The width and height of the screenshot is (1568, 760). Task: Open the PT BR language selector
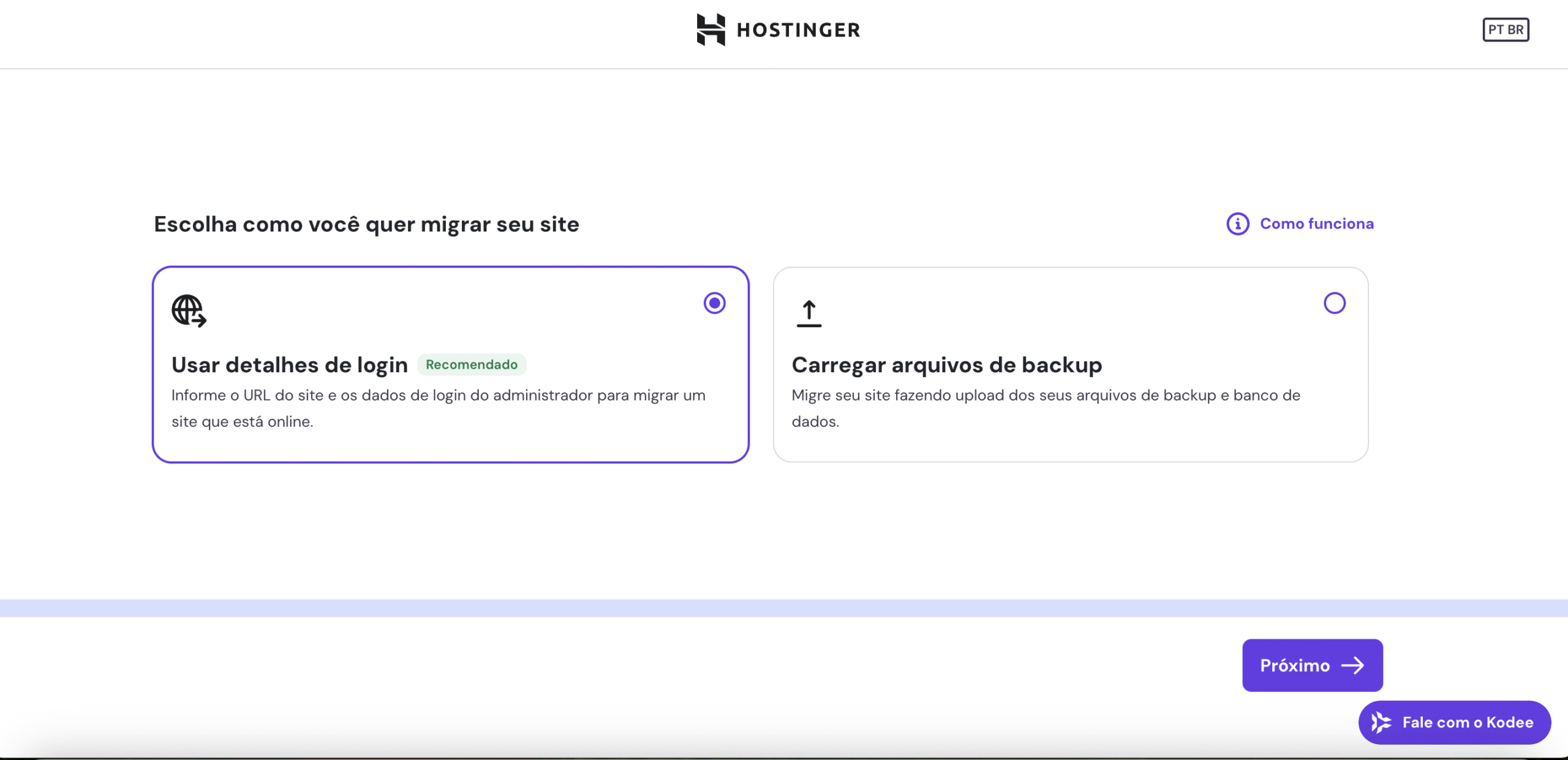coord(1505,29)
